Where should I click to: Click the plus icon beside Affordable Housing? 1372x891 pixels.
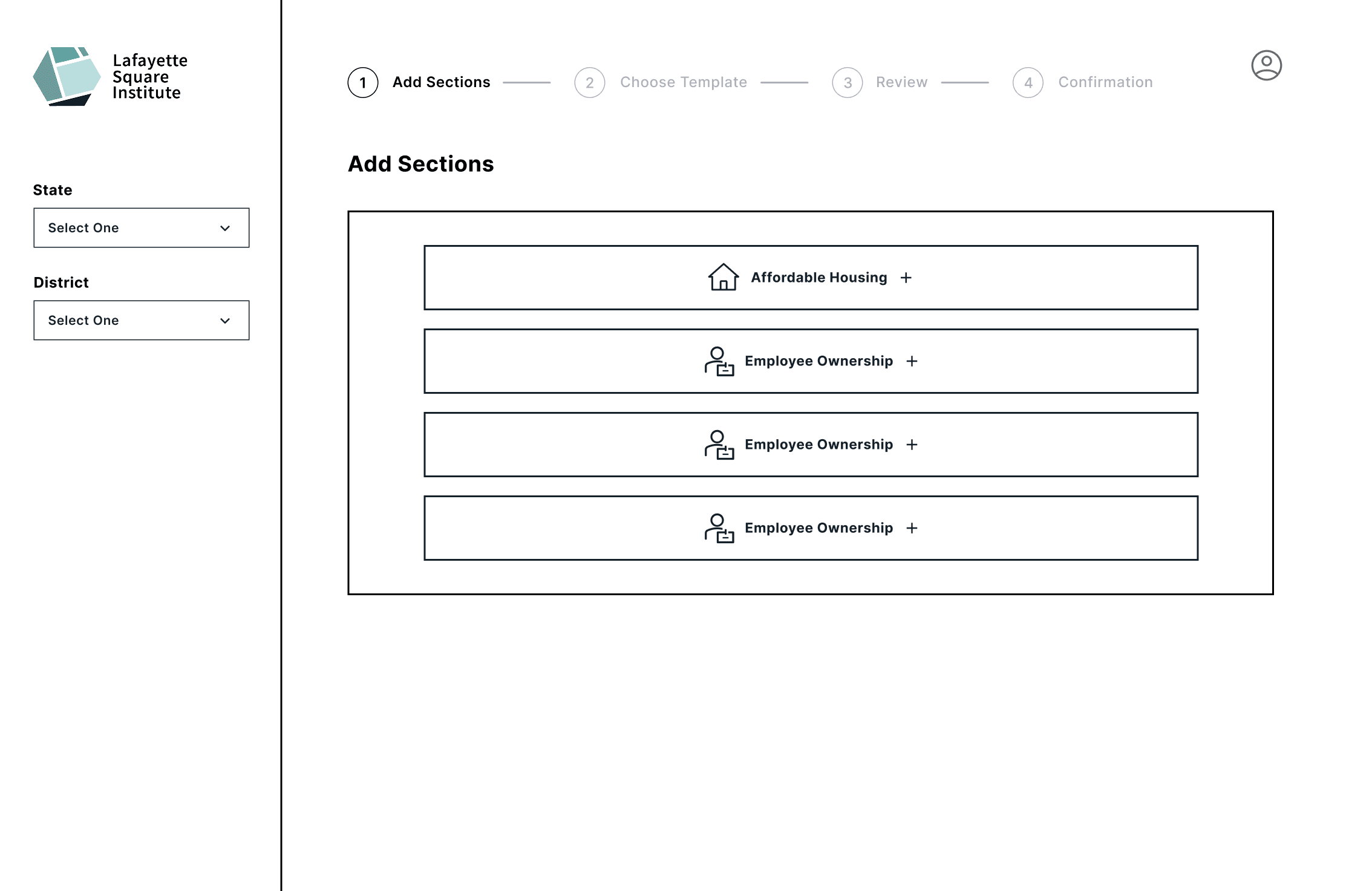906,278
